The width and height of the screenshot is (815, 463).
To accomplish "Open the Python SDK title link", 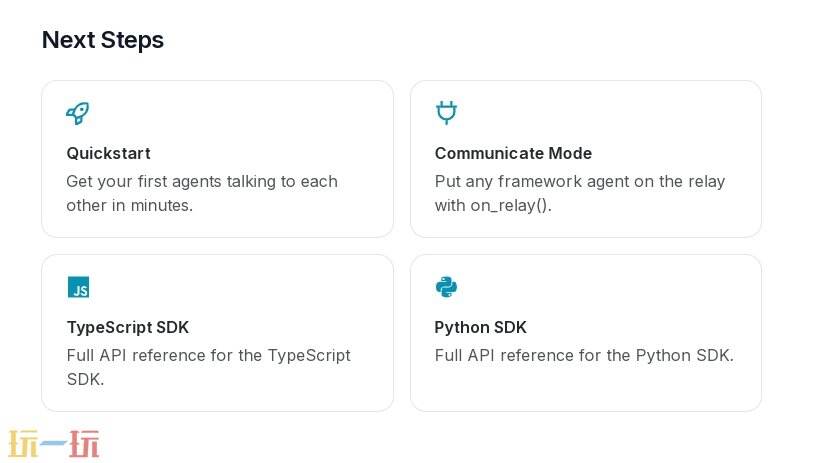I will 480,327.
